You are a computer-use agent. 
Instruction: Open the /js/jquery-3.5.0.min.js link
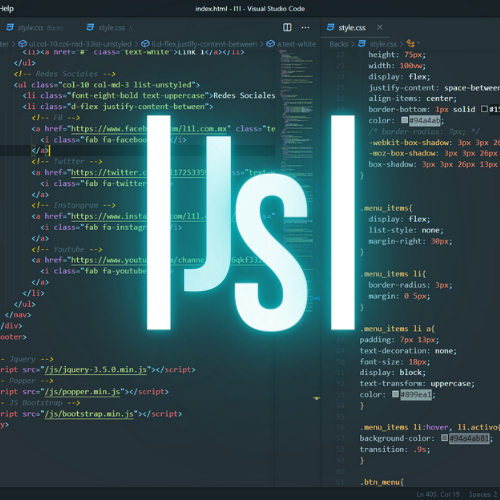coord(96,369)
